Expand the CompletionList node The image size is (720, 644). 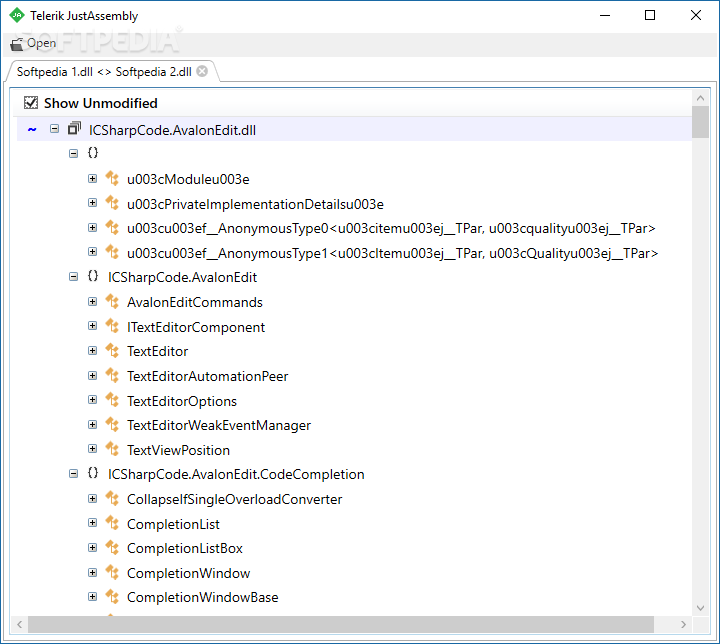[x=93, y=523]
